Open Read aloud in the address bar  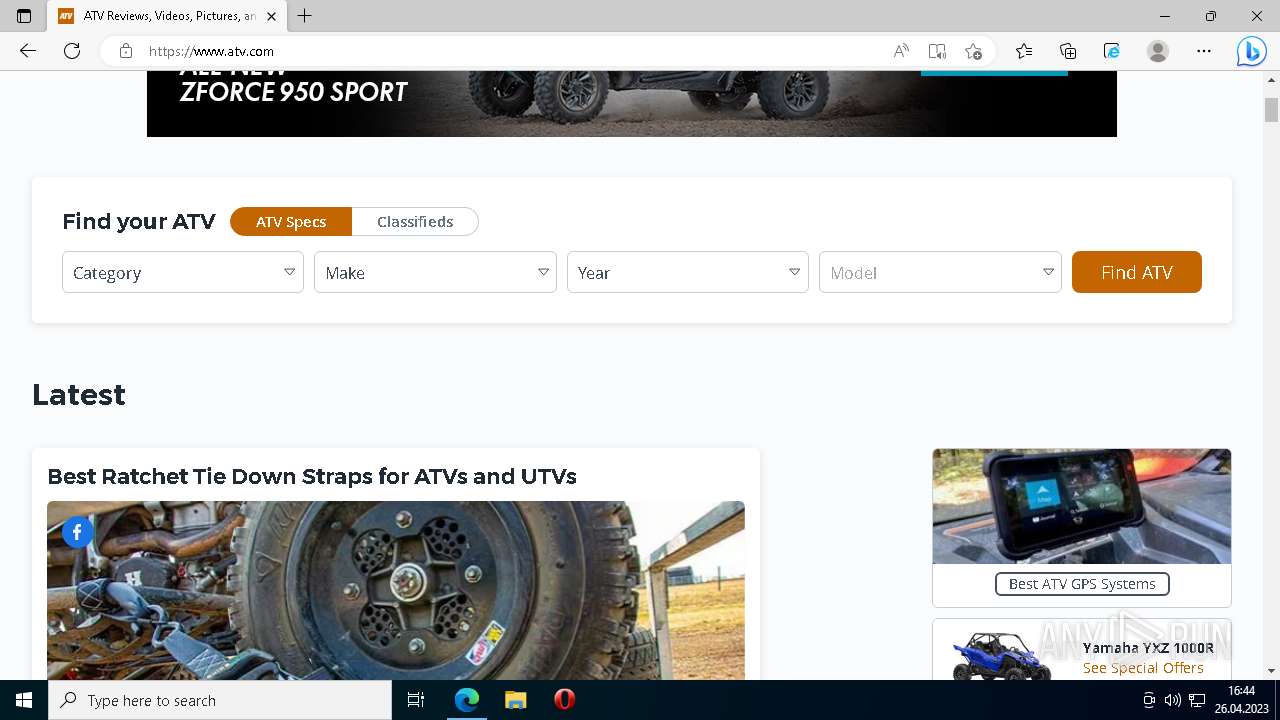point(901,51)
